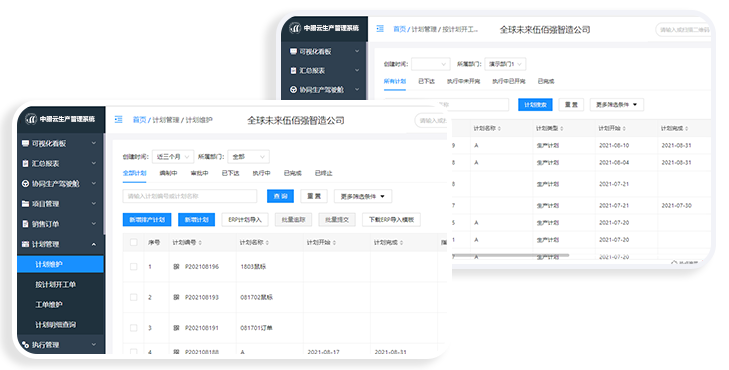729x370 pixels.
Task: Click the 可视化看板 monitor icon in back window sidebar
Action: coord(293,52)
